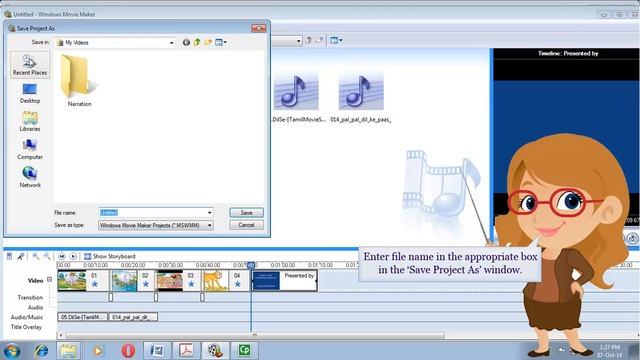The width and height of the screenshot is (640, 360).
Task: Switch to Adobe Reader on taskbar
Action: [x=186, y=350]
